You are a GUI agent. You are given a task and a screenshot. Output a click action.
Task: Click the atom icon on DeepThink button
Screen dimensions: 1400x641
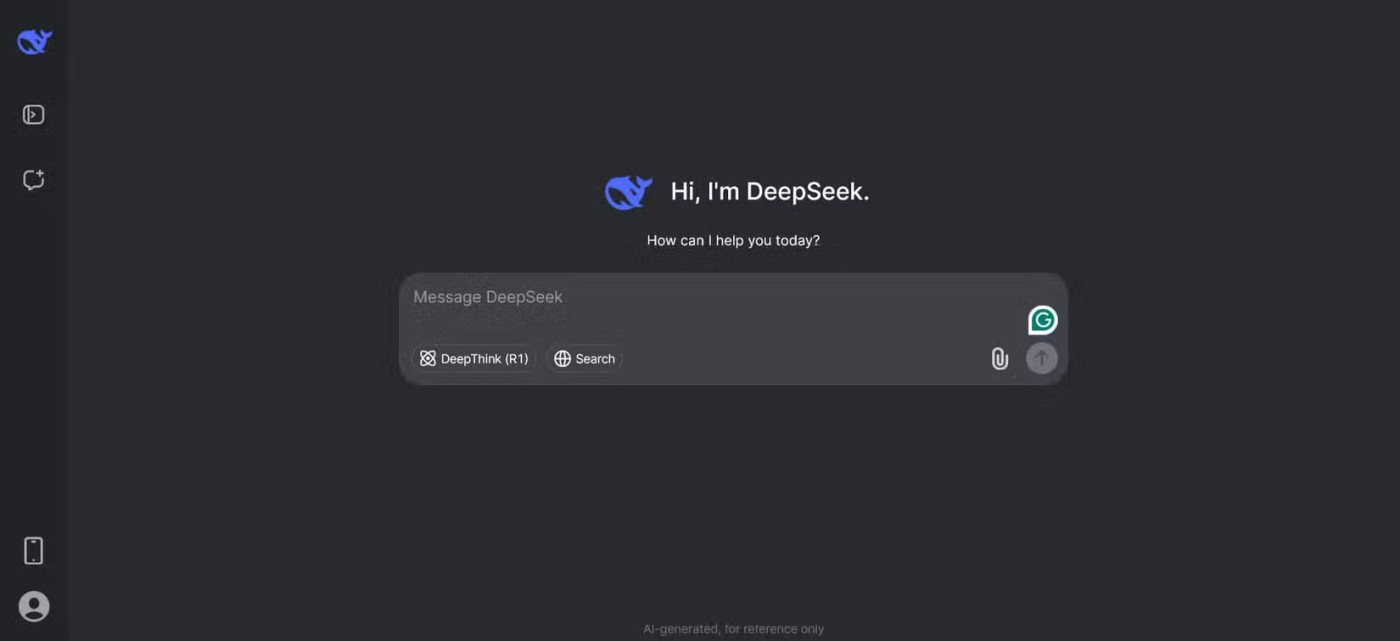[428, 359]
